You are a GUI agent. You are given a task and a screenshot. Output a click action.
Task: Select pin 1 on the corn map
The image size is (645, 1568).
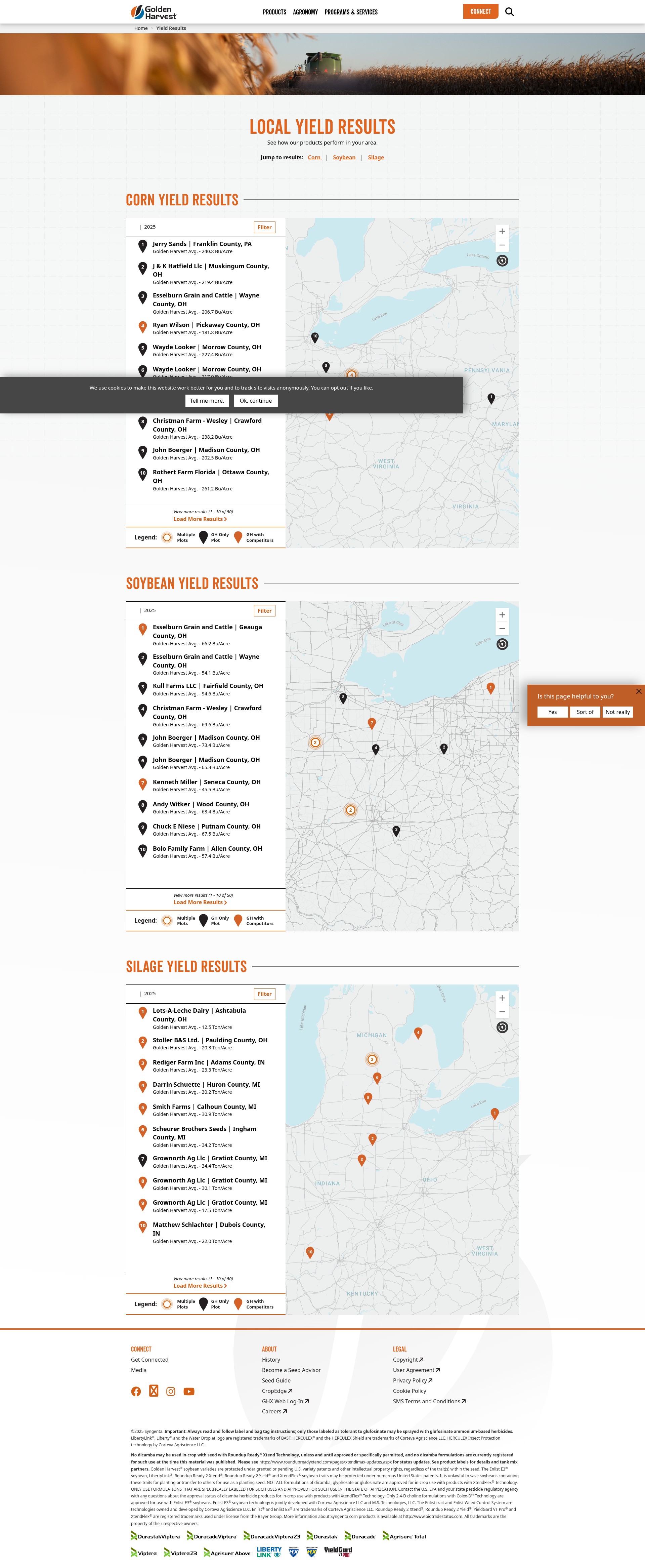491,398
